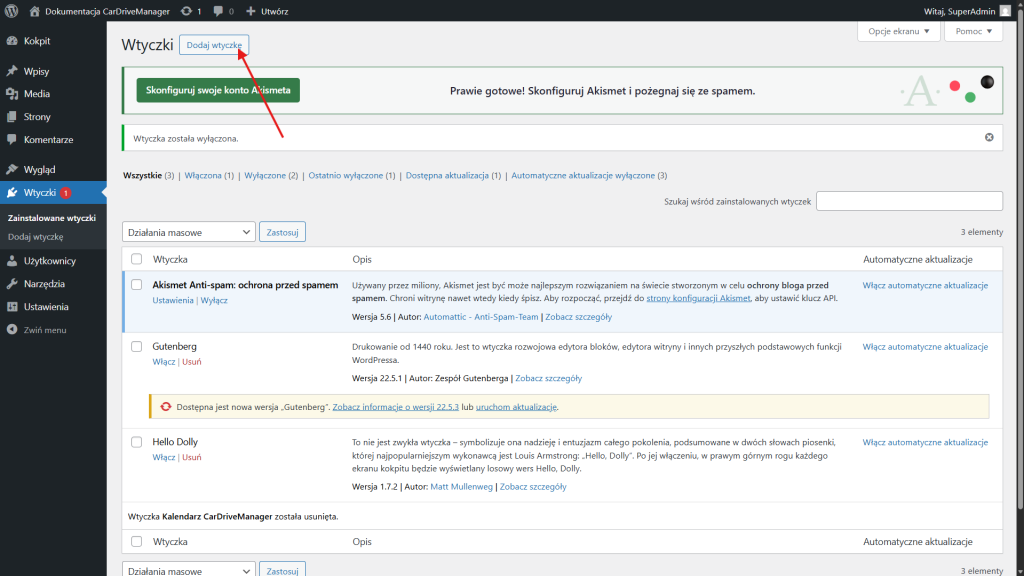Click Skonfiguruj swoje konto Akismet button

pos(218,90)
